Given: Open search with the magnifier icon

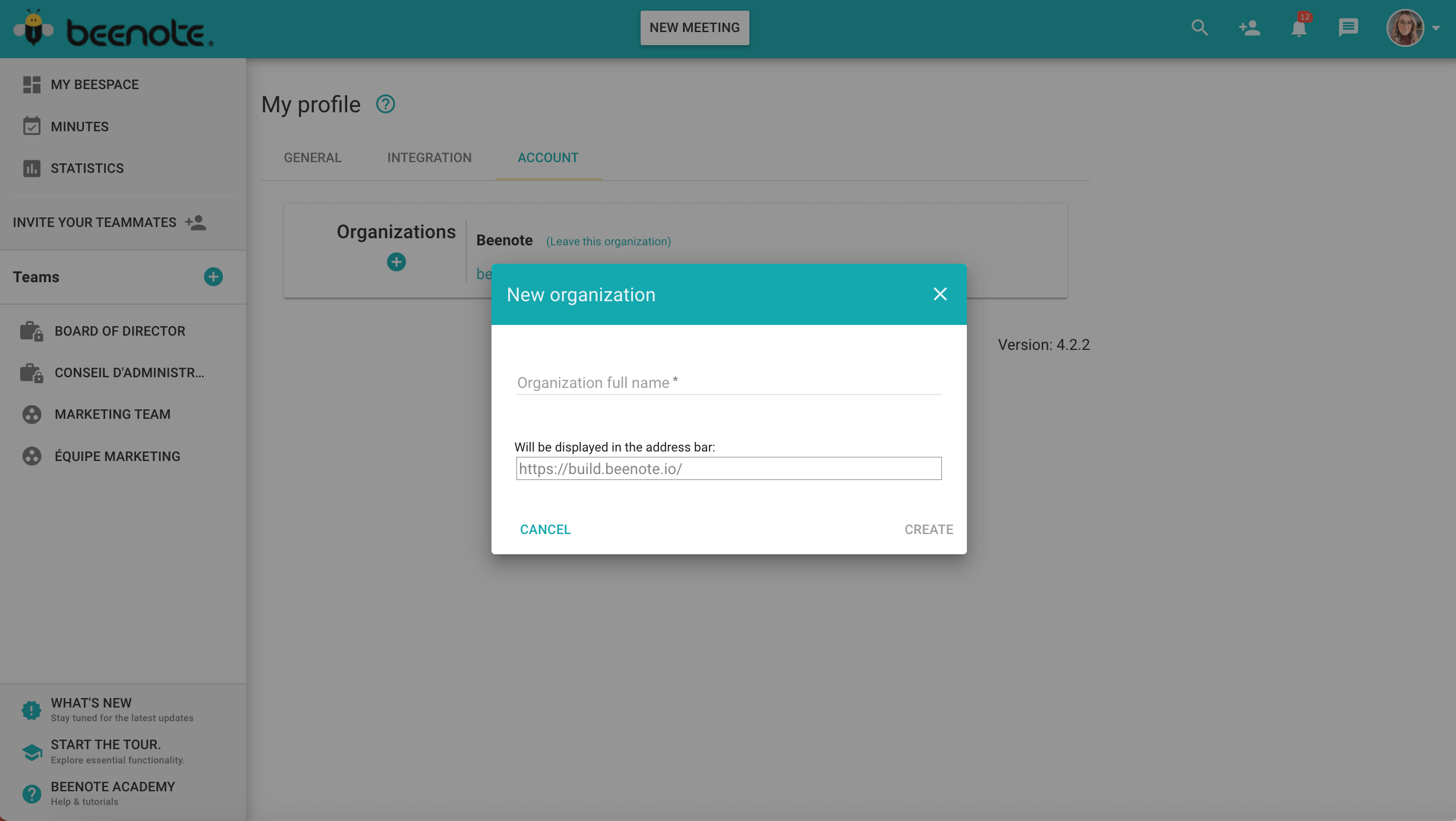Looking at the screenshot, I should point(1200,28).
